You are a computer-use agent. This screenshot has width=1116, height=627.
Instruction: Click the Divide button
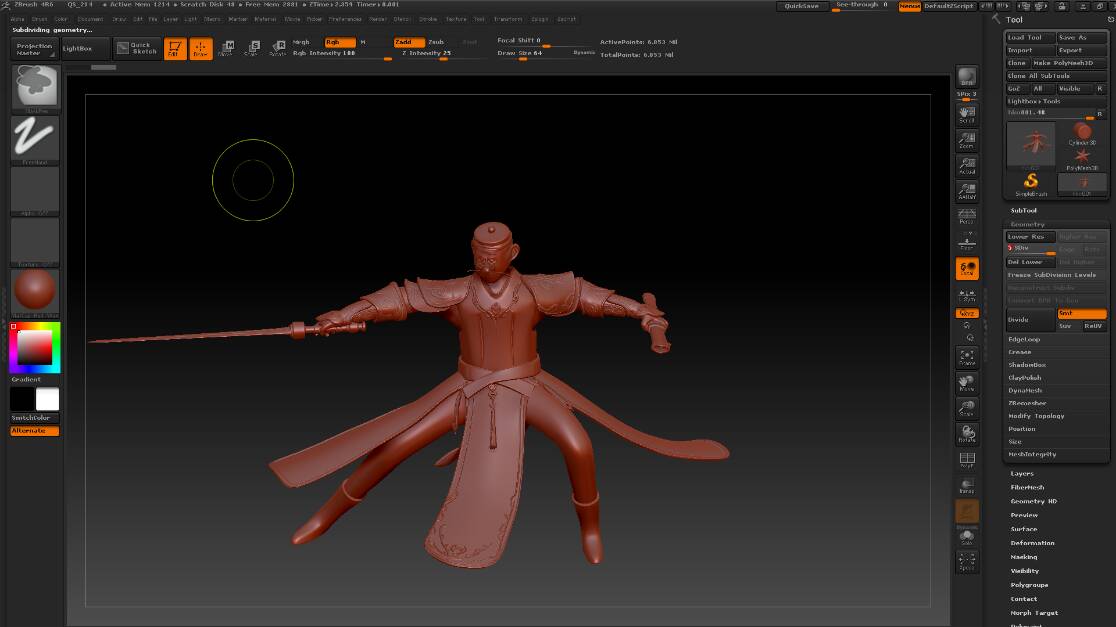(x=1030, y=320)
